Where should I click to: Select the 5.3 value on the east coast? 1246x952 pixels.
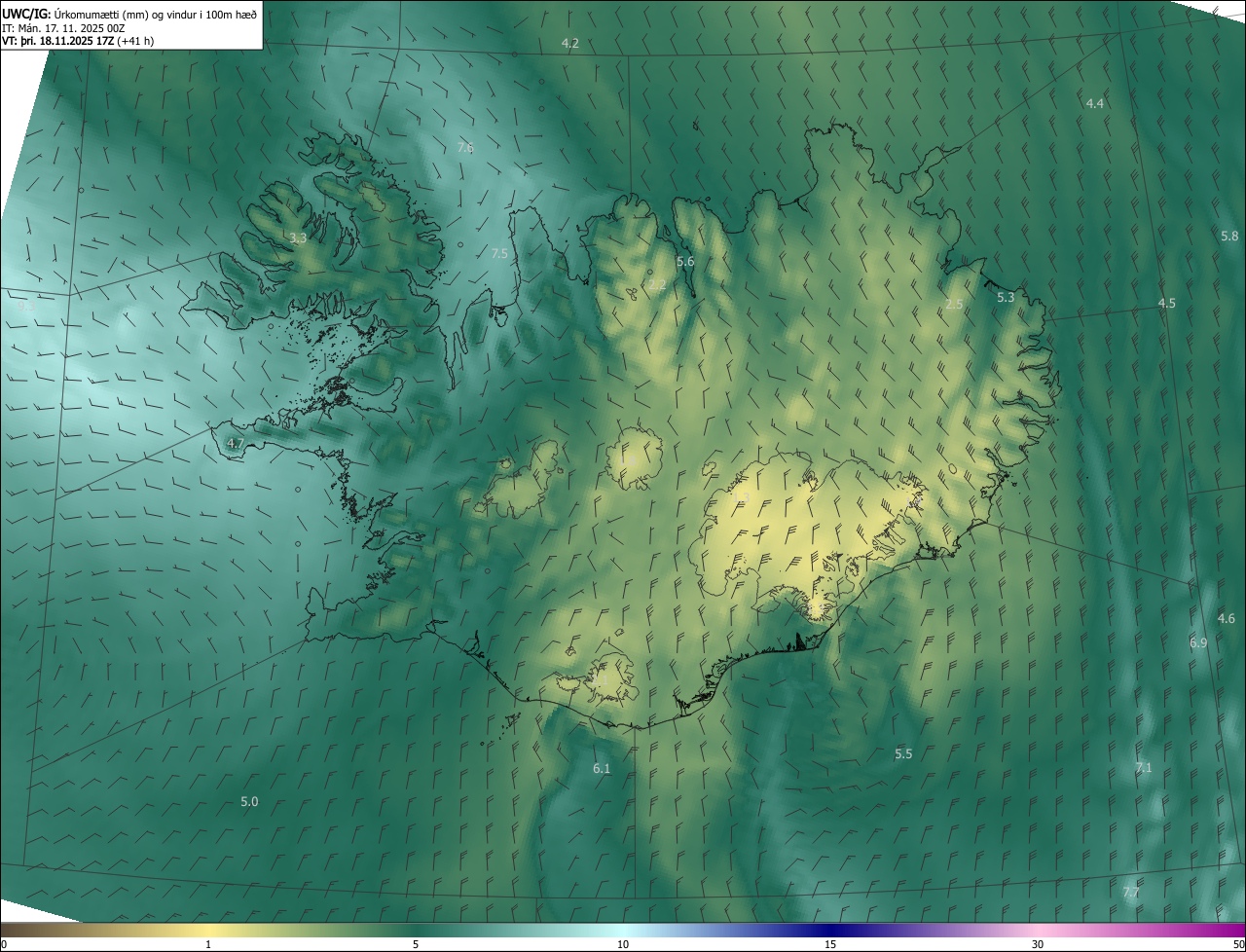pyautogui.click(x=1006, y=298)
